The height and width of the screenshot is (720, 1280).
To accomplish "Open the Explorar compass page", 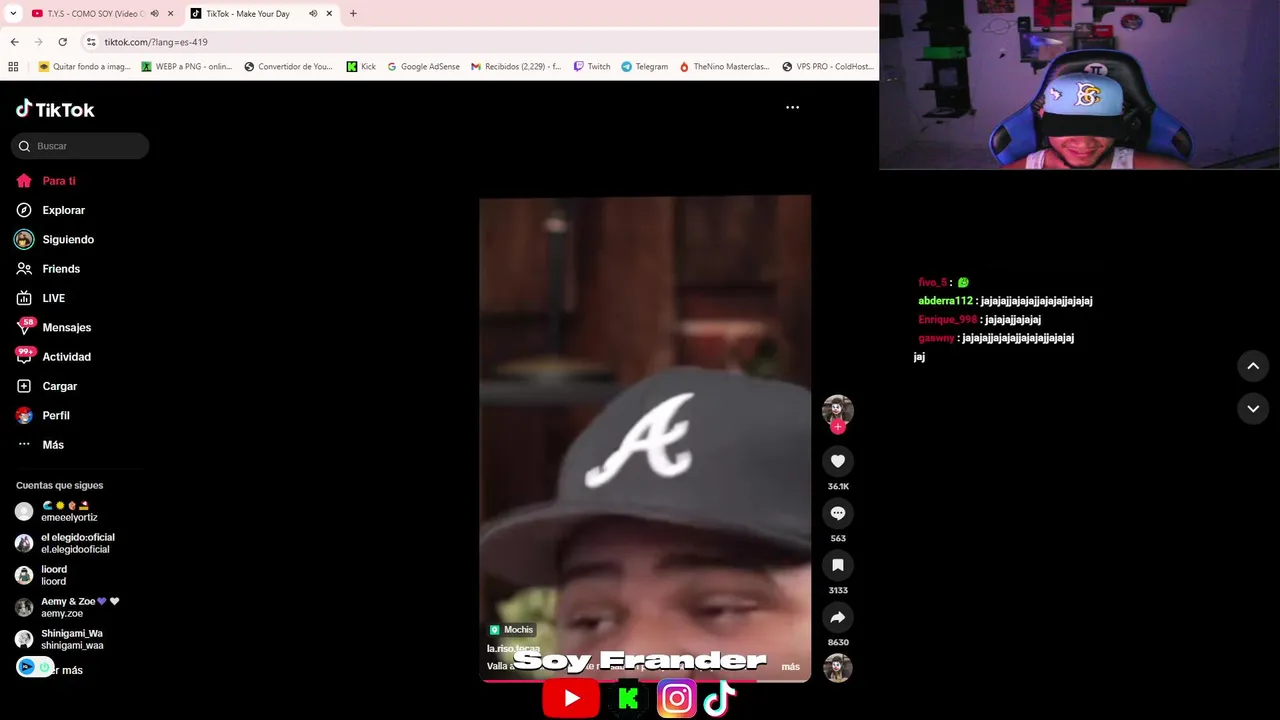I will tap(51, 210).
